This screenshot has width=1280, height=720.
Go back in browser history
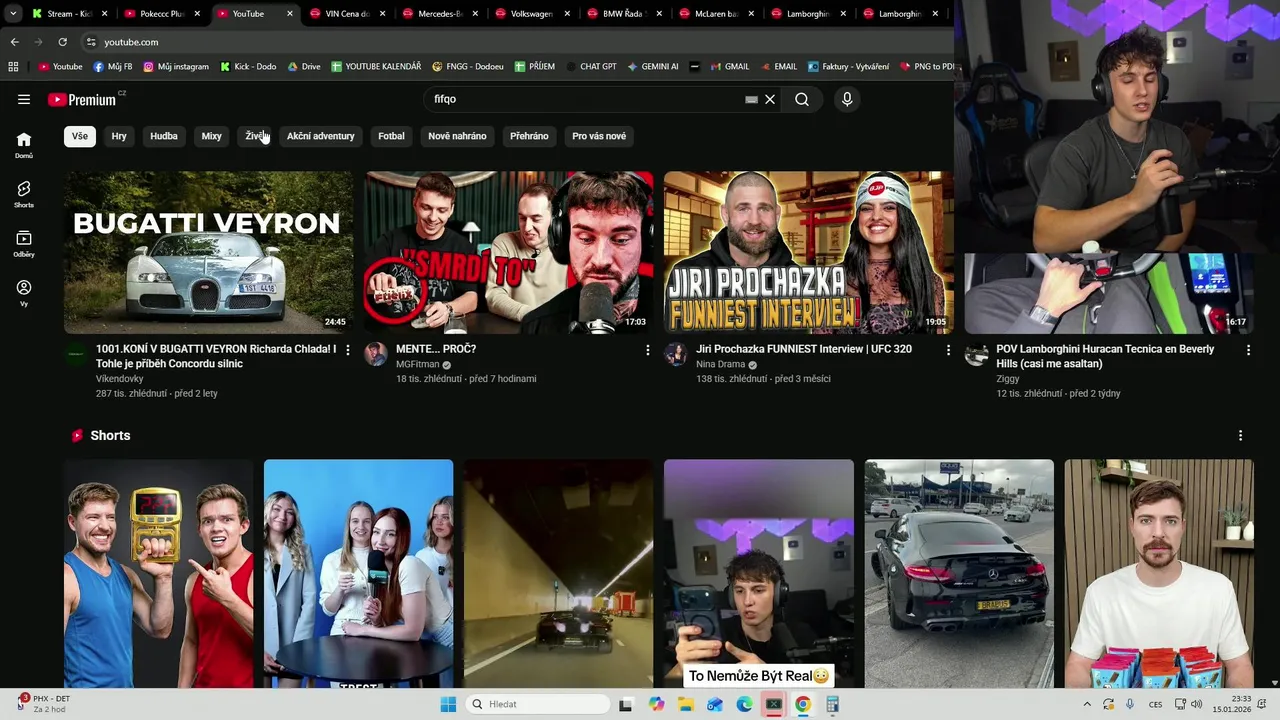[14, 42]
